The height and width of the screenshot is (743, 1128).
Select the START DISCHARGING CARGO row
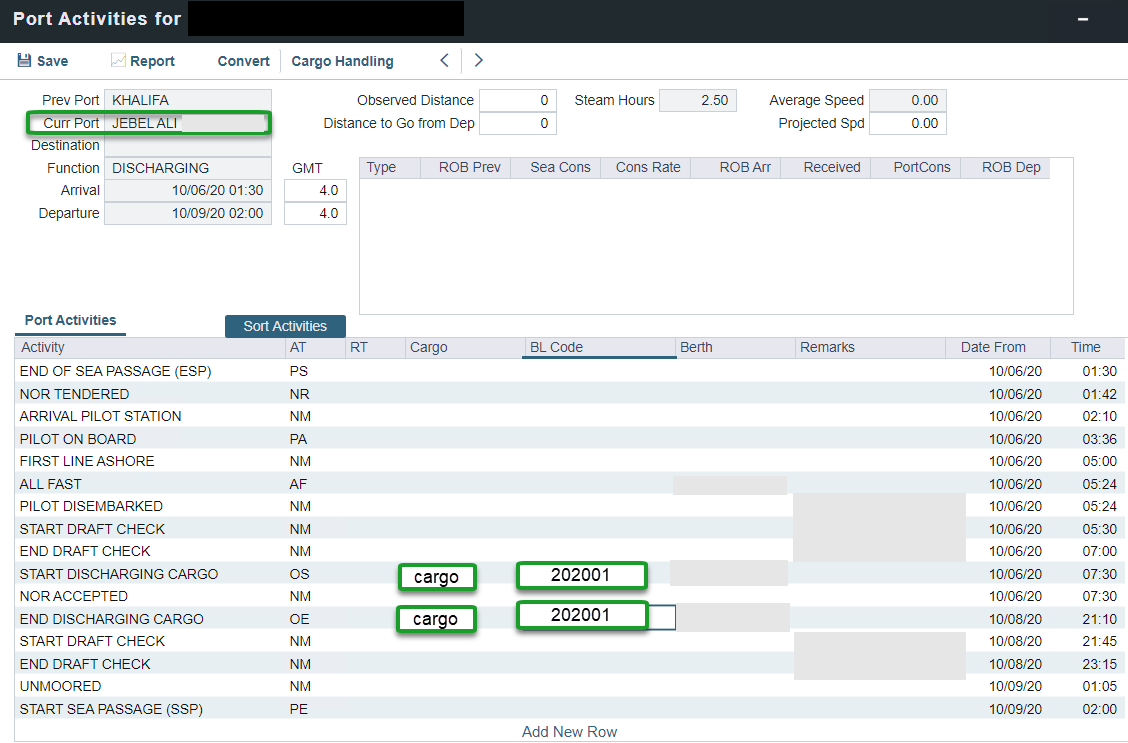(x=119, y=574)
